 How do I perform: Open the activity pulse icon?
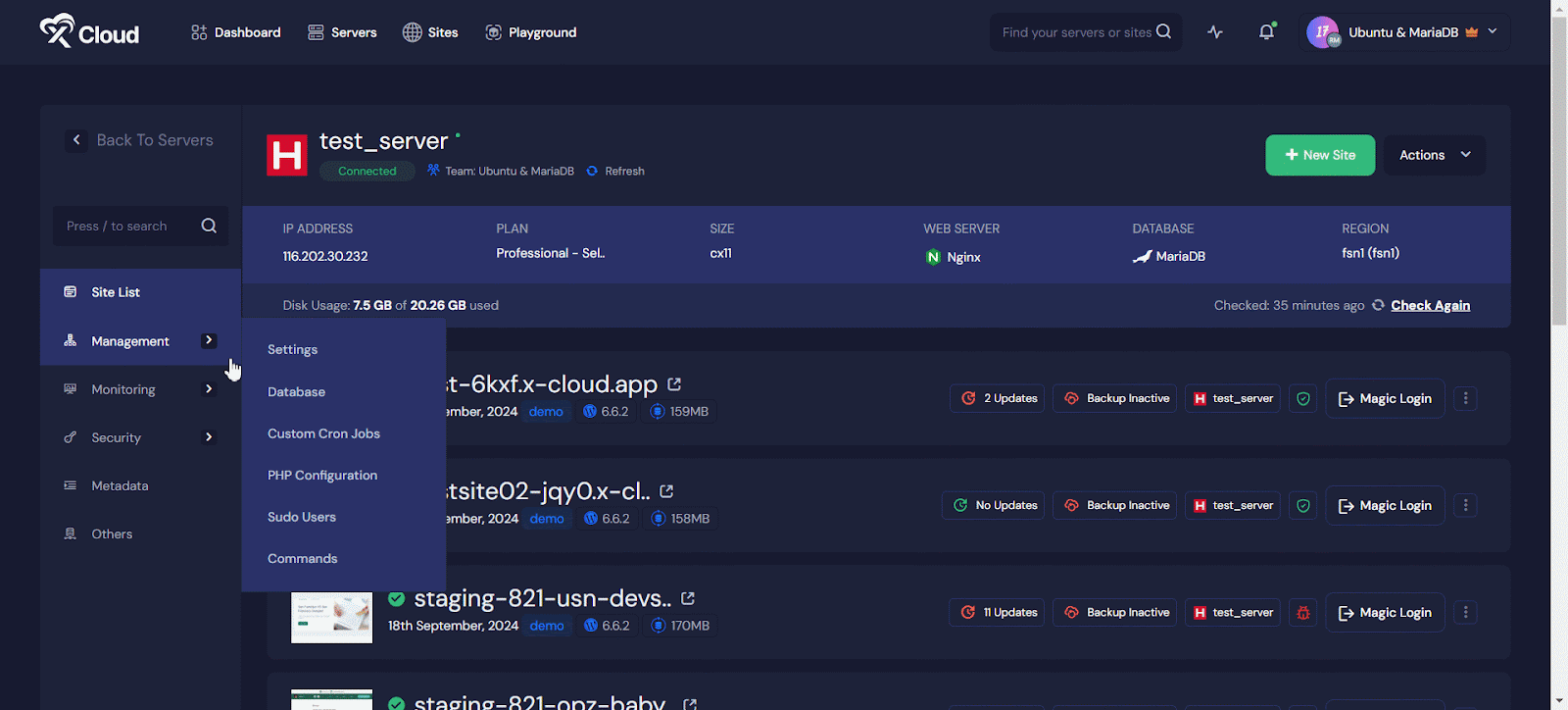pos(1215,32)
